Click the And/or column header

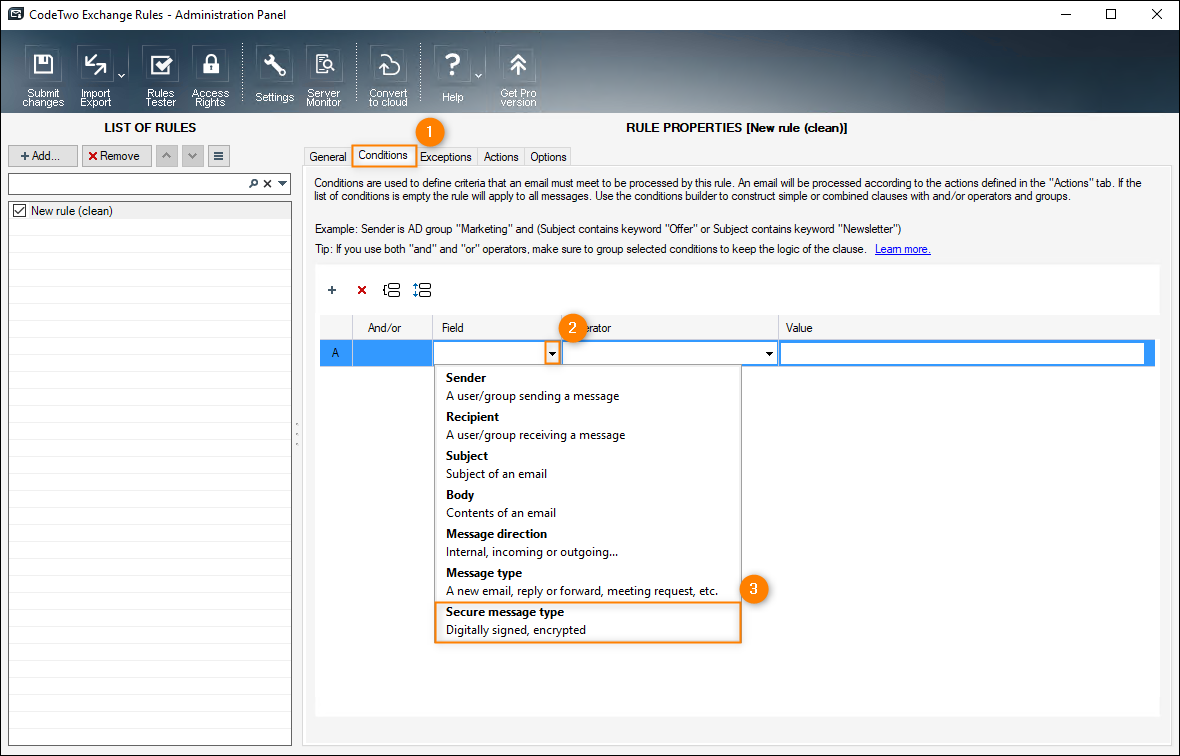point(392,328)
